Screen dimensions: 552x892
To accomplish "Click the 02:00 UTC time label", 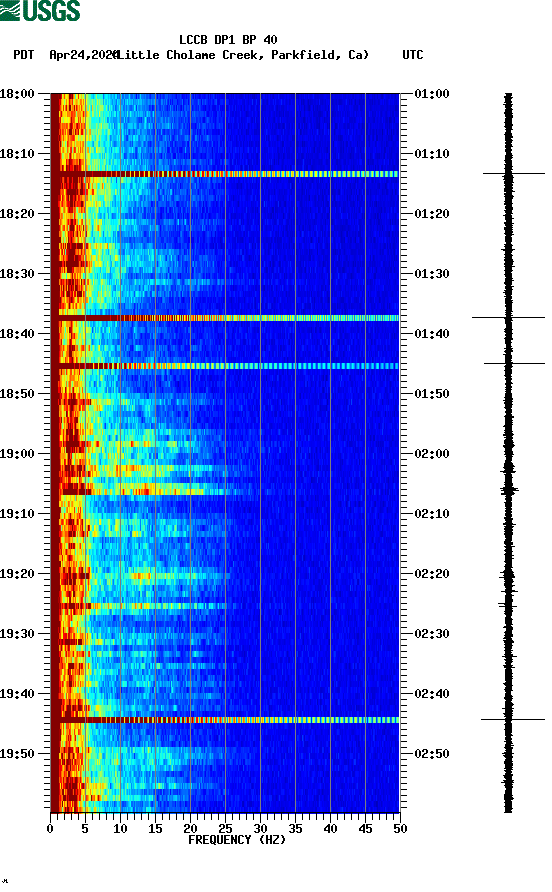I will tap(432, 453).
